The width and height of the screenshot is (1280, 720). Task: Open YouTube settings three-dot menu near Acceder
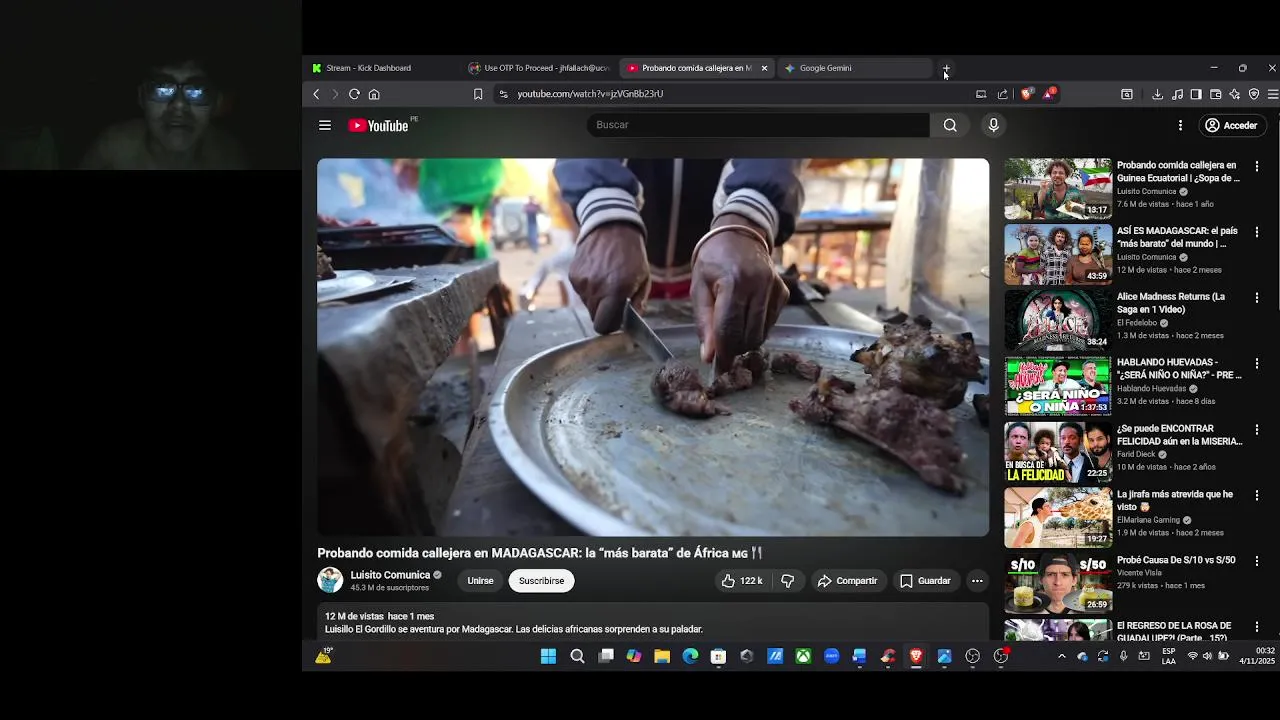point(1180,125)
